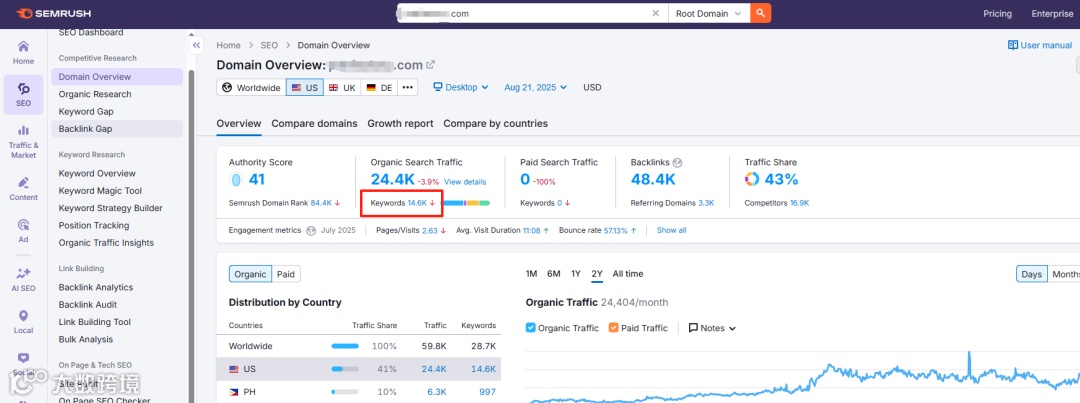Toggle the Organic Traffic checkbox
1080x403 pixels.
(x=530, y=328)
